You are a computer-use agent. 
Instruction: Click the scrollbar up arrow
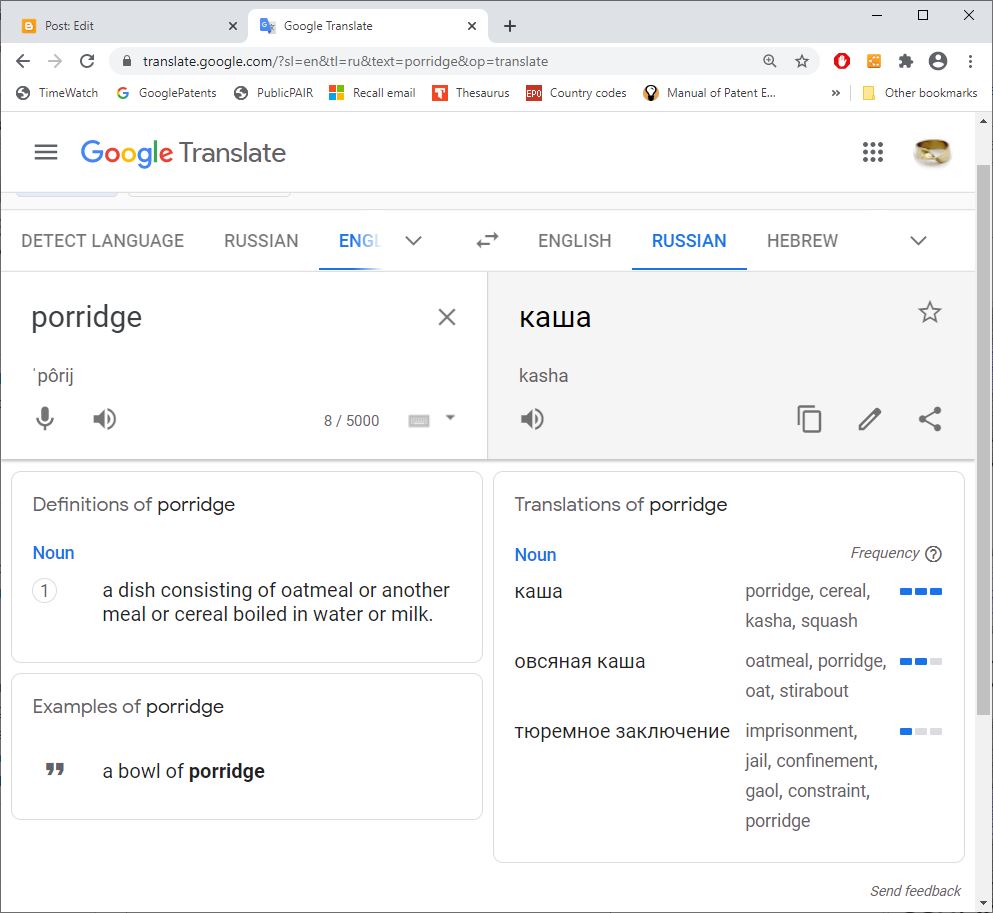pyautogui.click(x=983, y=120)
